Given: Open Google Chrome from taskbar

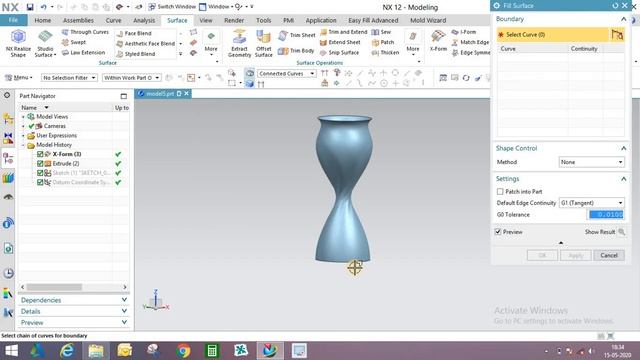Looking at the screenshot, I should click(x=183, y=351).
